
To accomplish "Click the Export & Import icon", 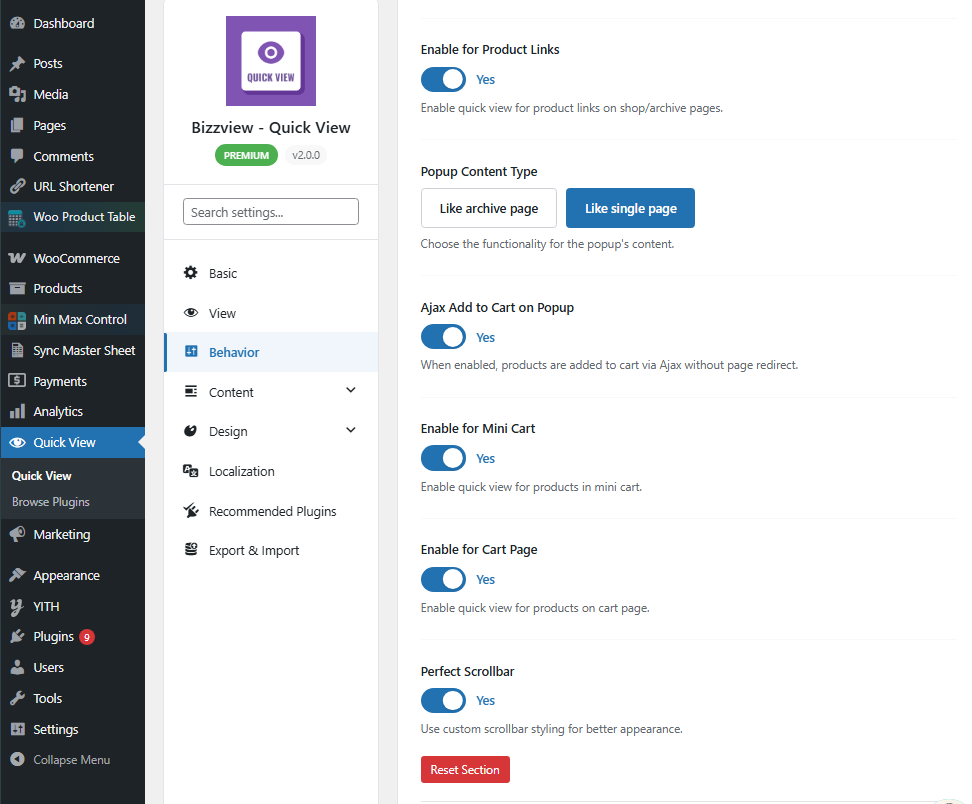I will [191, 549].
